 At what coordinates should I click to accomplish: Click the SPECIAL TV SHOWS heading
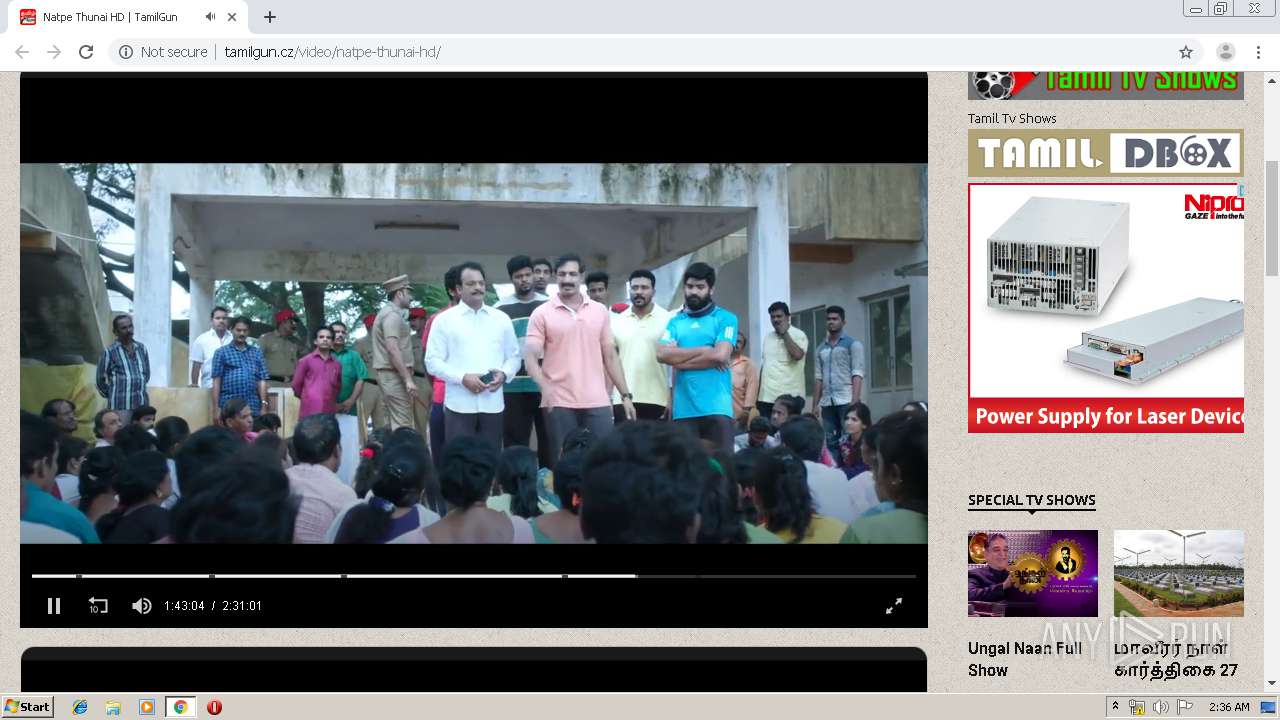click(x=1032, y=500)
